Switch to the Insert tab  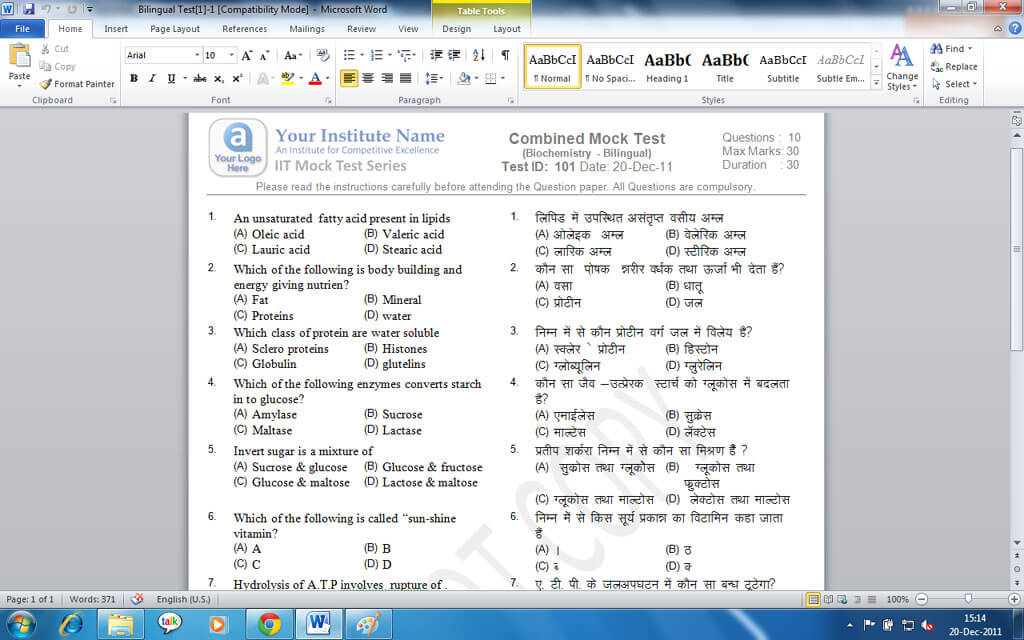coord(116,29)
